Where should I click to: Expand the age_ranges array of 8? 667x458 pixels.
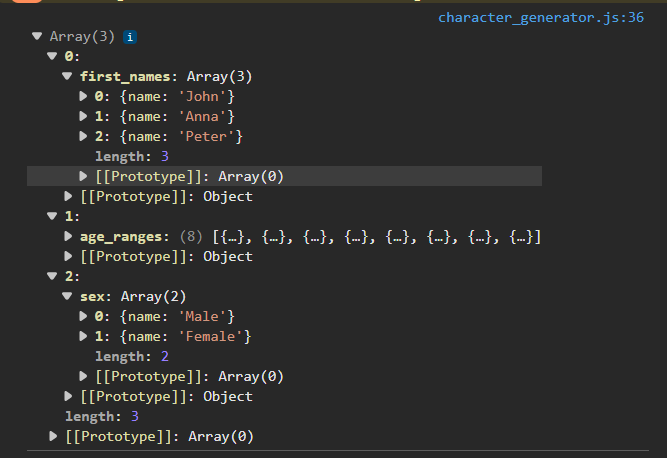(x=69, y=236)
